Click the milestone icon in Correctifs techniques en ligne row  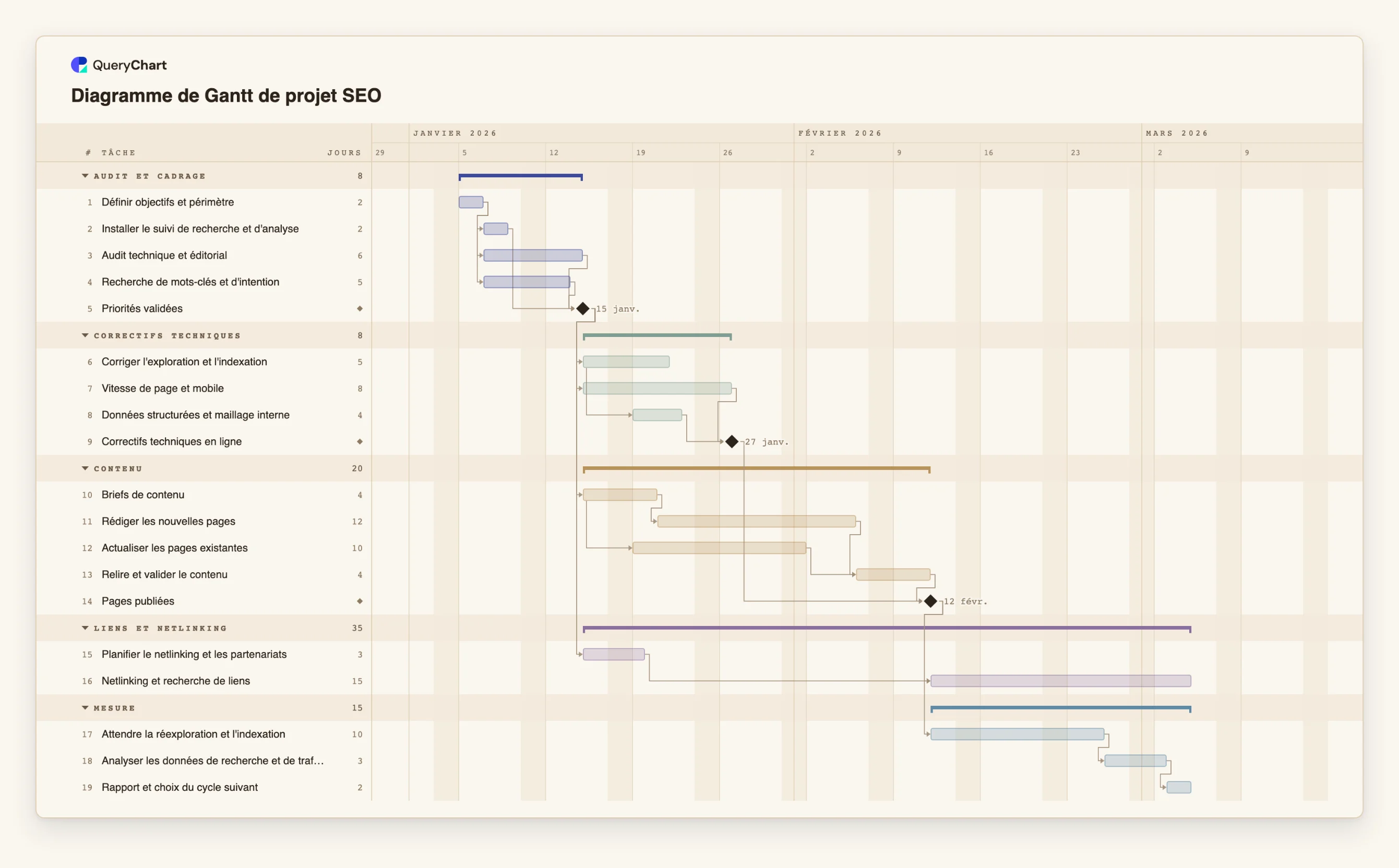pyautogui.click(x=360, y=441)
